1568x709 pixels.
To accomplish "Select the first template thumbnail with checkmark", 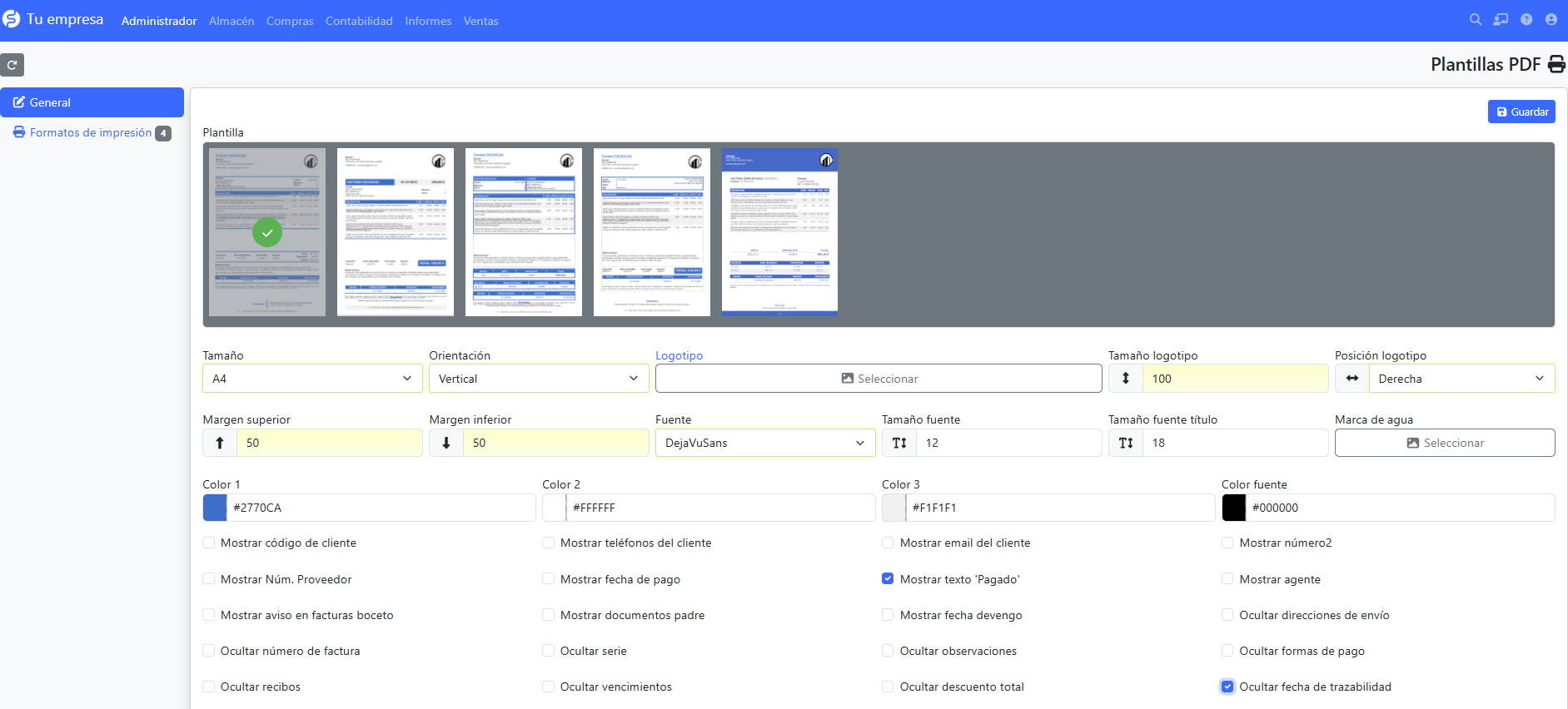I will coord(267,232).
